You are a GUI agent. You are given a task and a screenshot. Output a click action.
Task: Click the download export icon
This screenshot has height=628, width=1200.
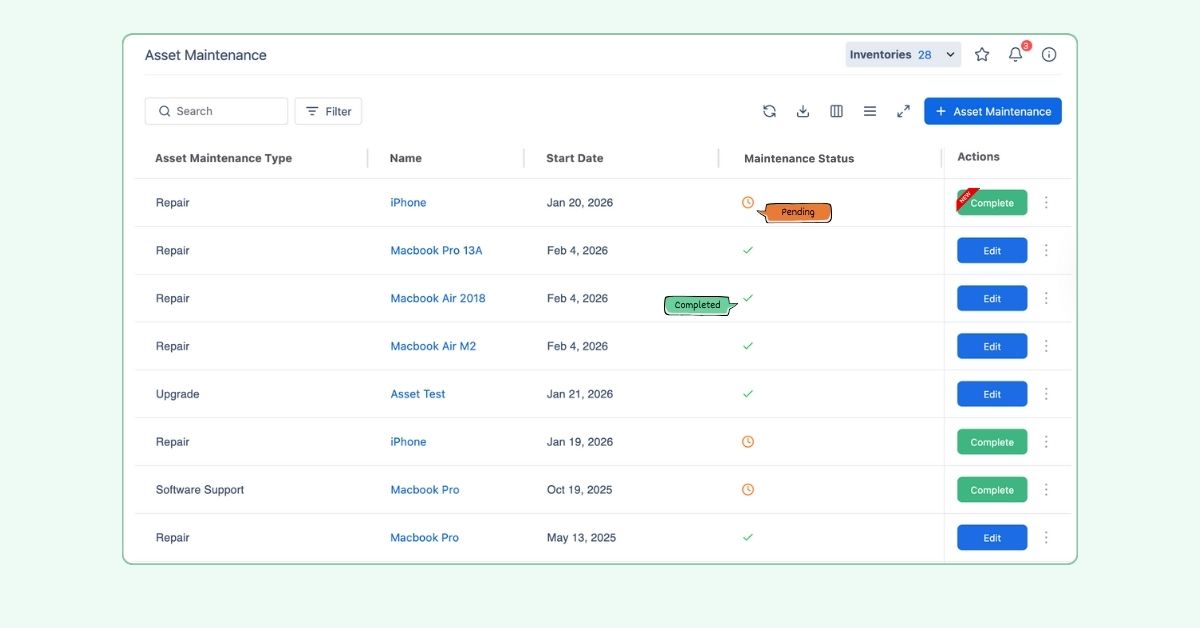[803, 111]
